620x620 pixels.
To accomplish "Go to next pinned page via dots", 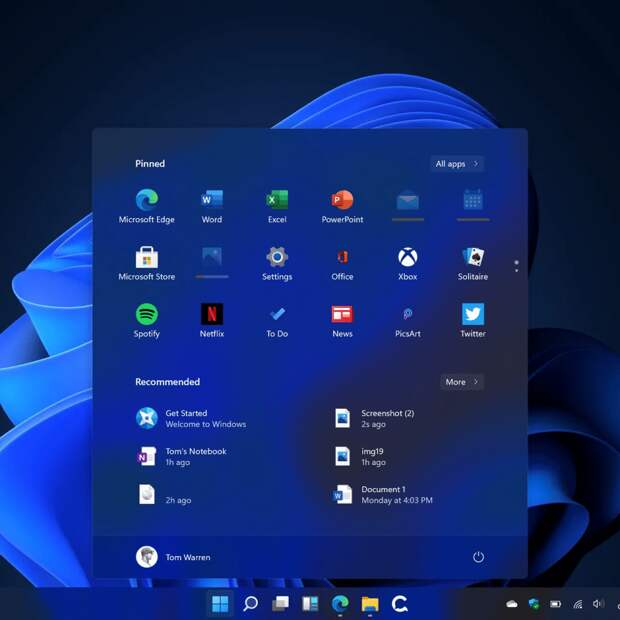I will tap(516, 270).
